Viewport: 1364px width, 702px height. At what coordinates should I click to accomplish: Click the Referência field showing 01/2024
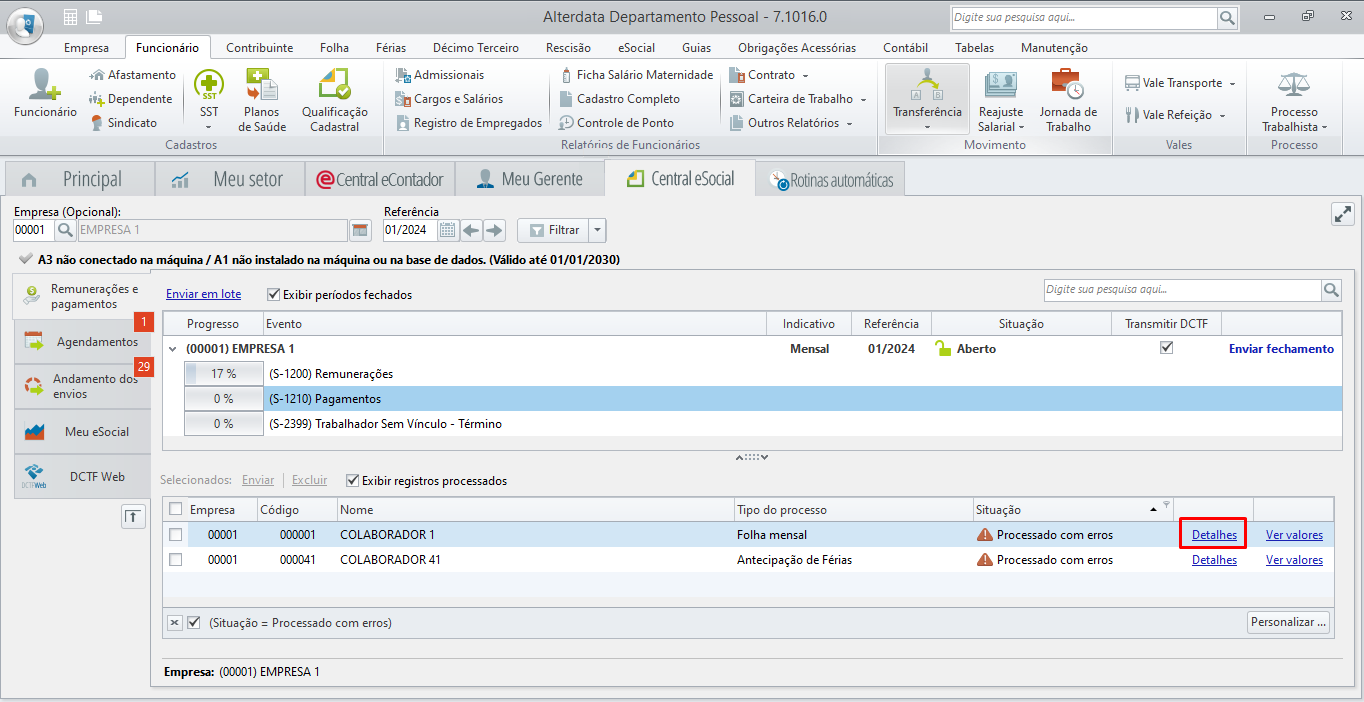410,231
